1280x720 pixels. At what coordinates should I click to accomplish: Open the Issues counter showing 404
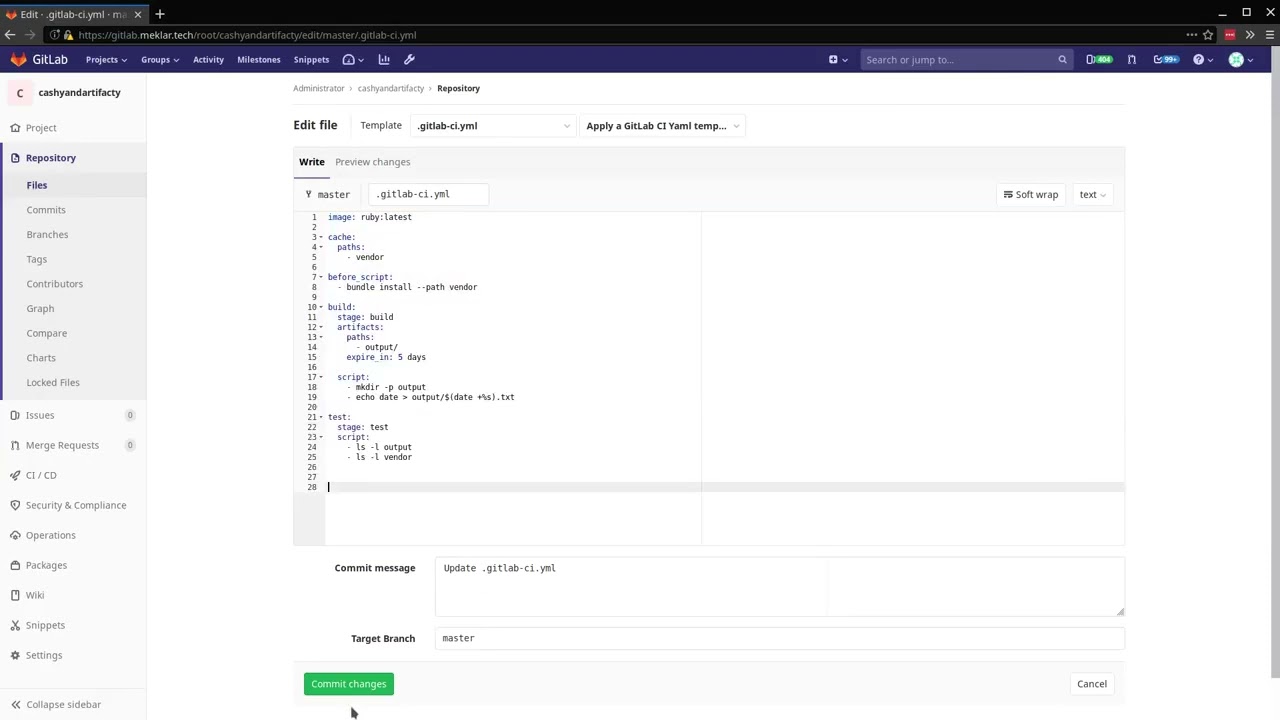click(1099, 59)
